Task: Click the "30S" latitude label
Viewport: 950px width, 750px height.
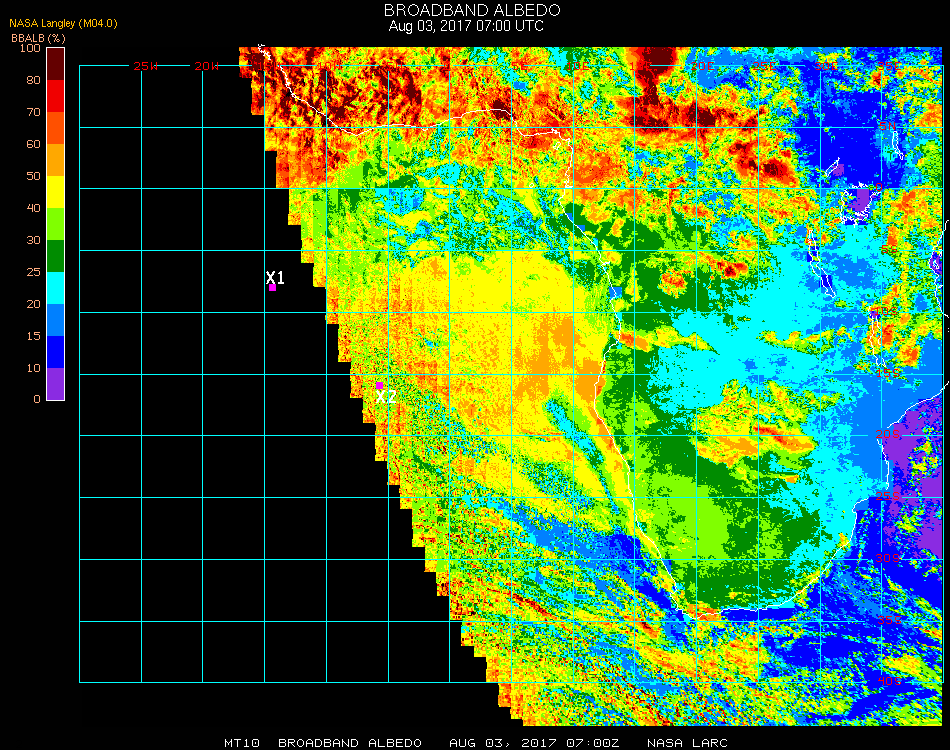Action: click(x=888, y=559)
